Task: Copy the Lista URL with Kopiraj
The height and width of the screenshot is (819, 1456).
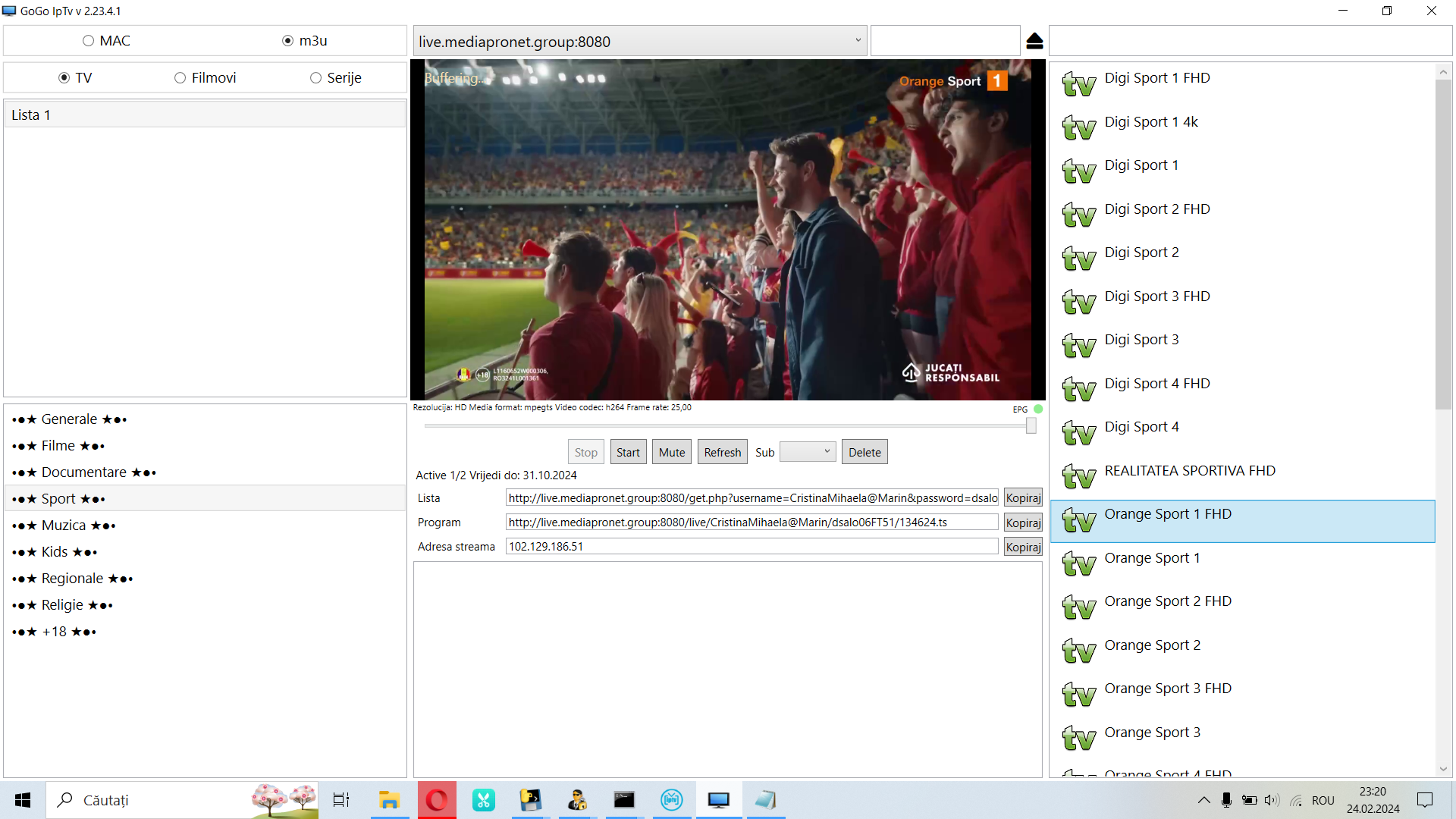Action: [1023, 498]
